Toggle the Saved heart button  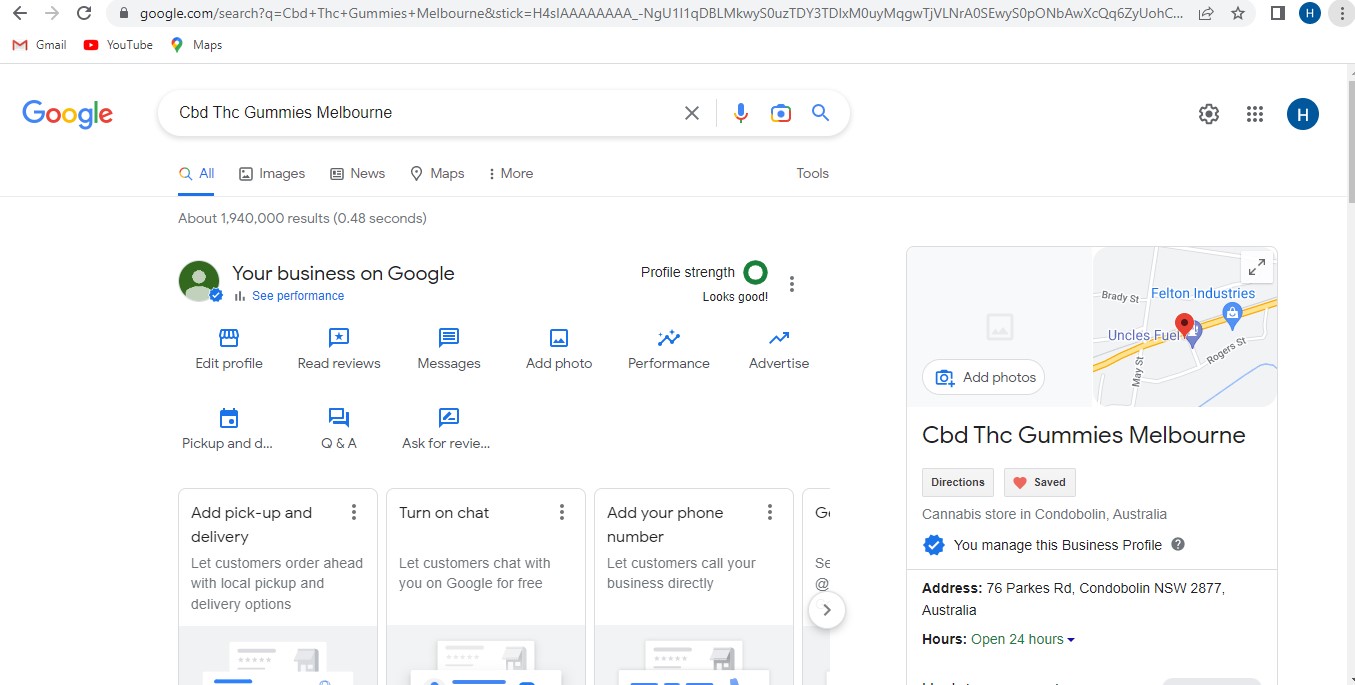pos(1040,482)
